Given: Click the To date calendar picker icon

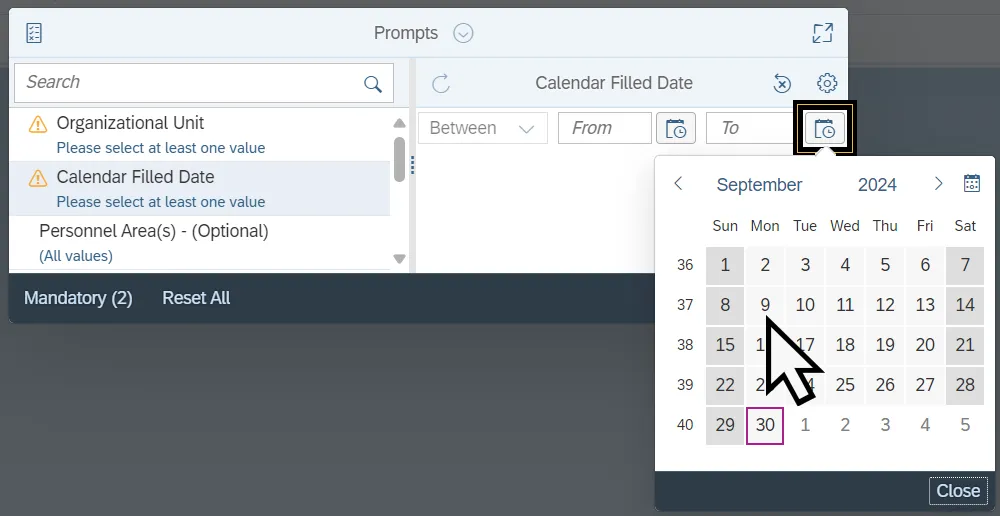Looking at the screenshot, I should [x=825, y=128].
